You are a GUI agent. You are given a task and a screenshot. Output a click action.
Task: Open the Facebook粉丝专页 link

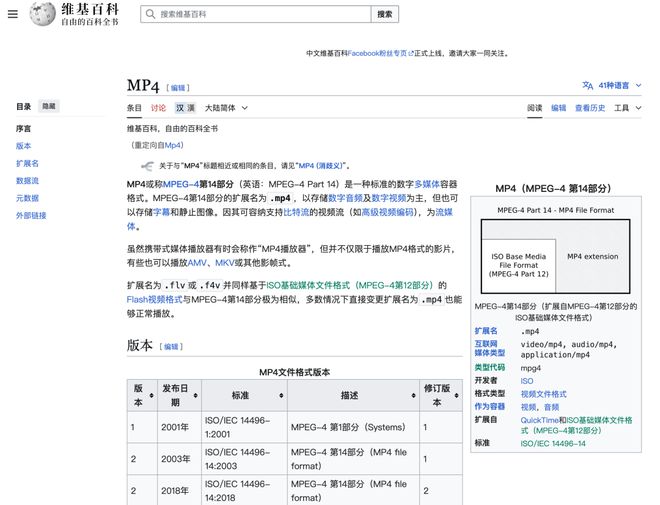coord(380,53)
